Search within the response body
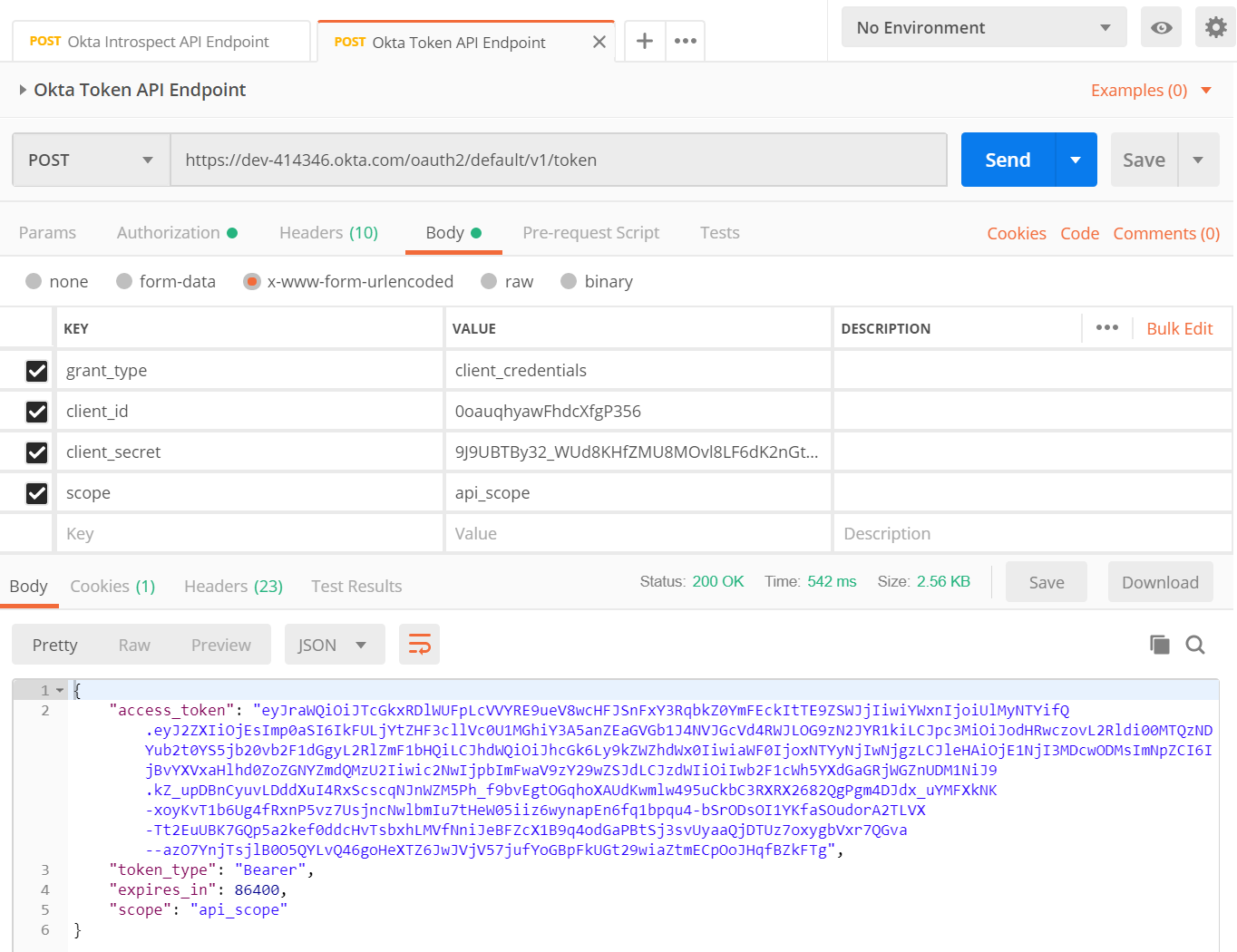1237x952 pixels. 1195,645
